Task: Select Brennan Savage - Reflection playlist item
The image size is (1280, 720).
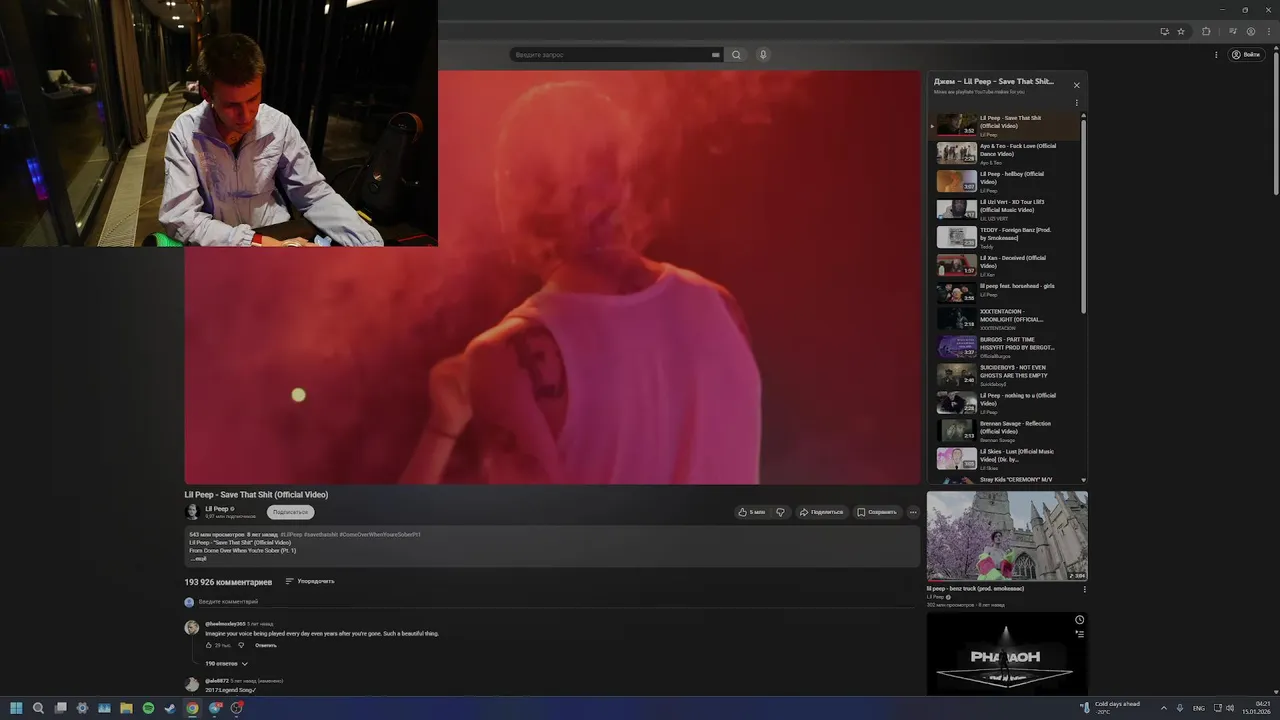Action: coord(1006,431)
